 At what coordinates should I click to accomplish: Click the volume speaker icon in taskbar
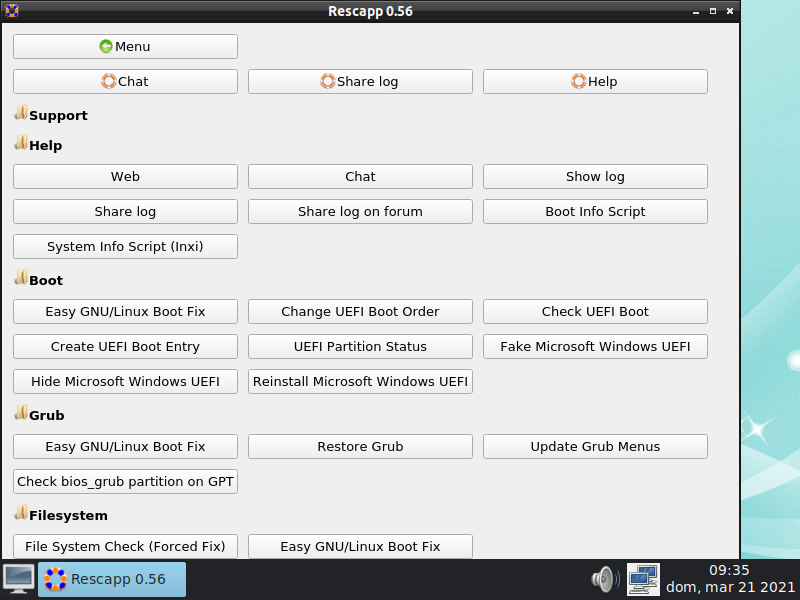[x=604, y=579]
